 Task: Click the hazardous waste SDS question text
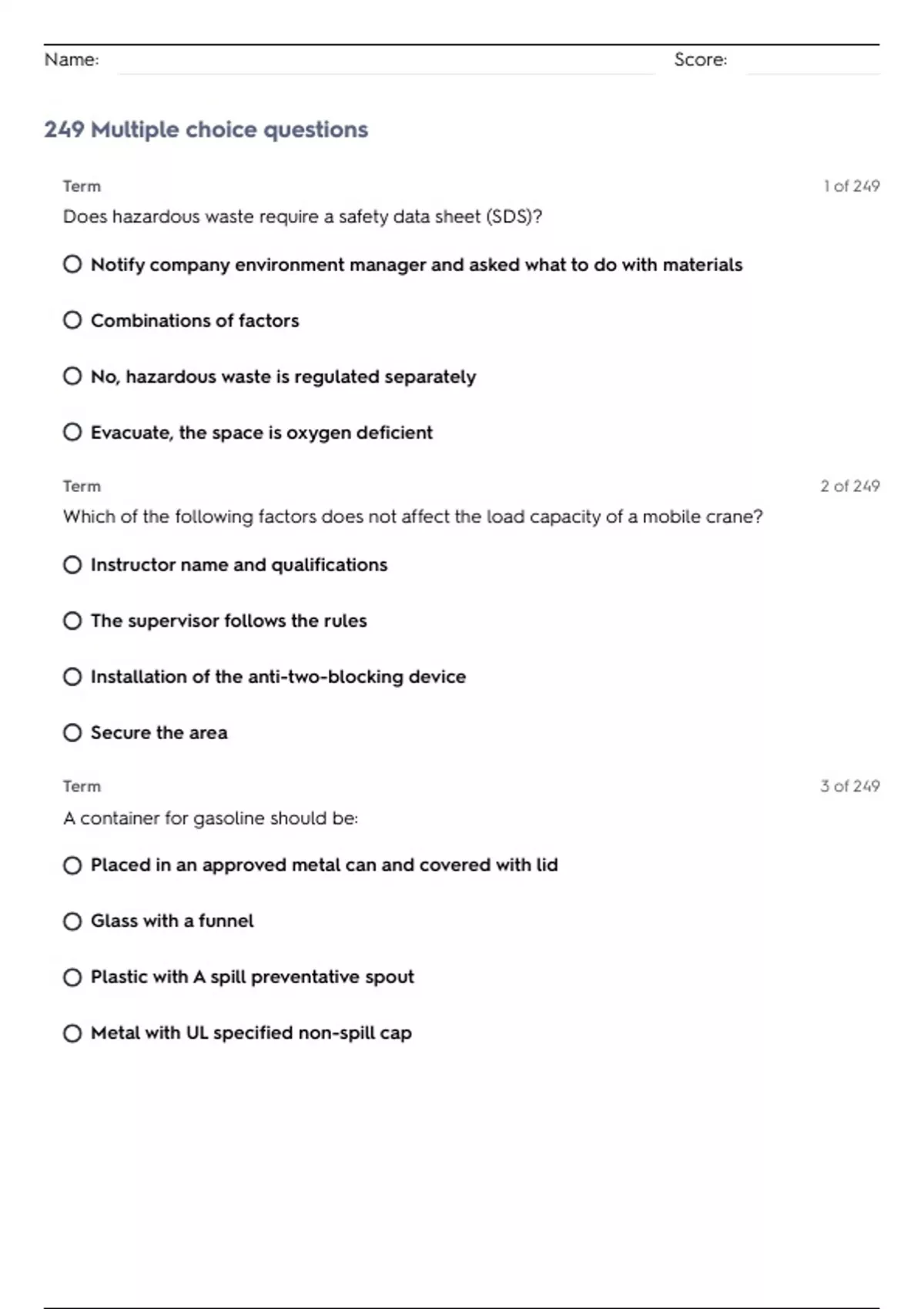click(303, 217)
